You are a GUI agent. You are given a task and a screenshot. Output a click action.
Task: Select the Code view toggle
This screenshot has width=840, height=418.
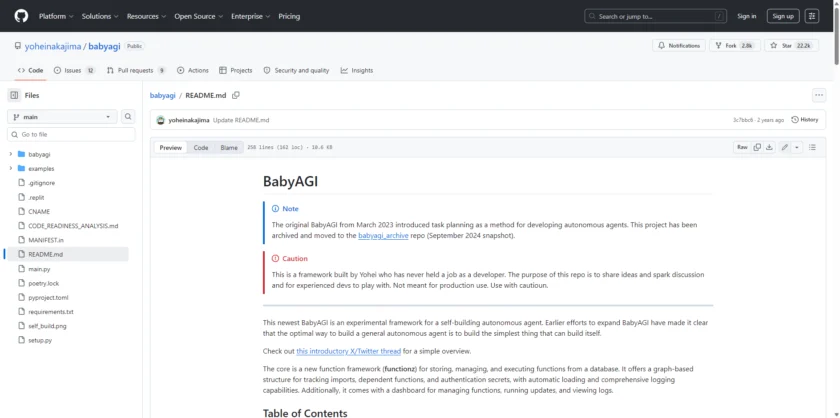click(201, 147)
